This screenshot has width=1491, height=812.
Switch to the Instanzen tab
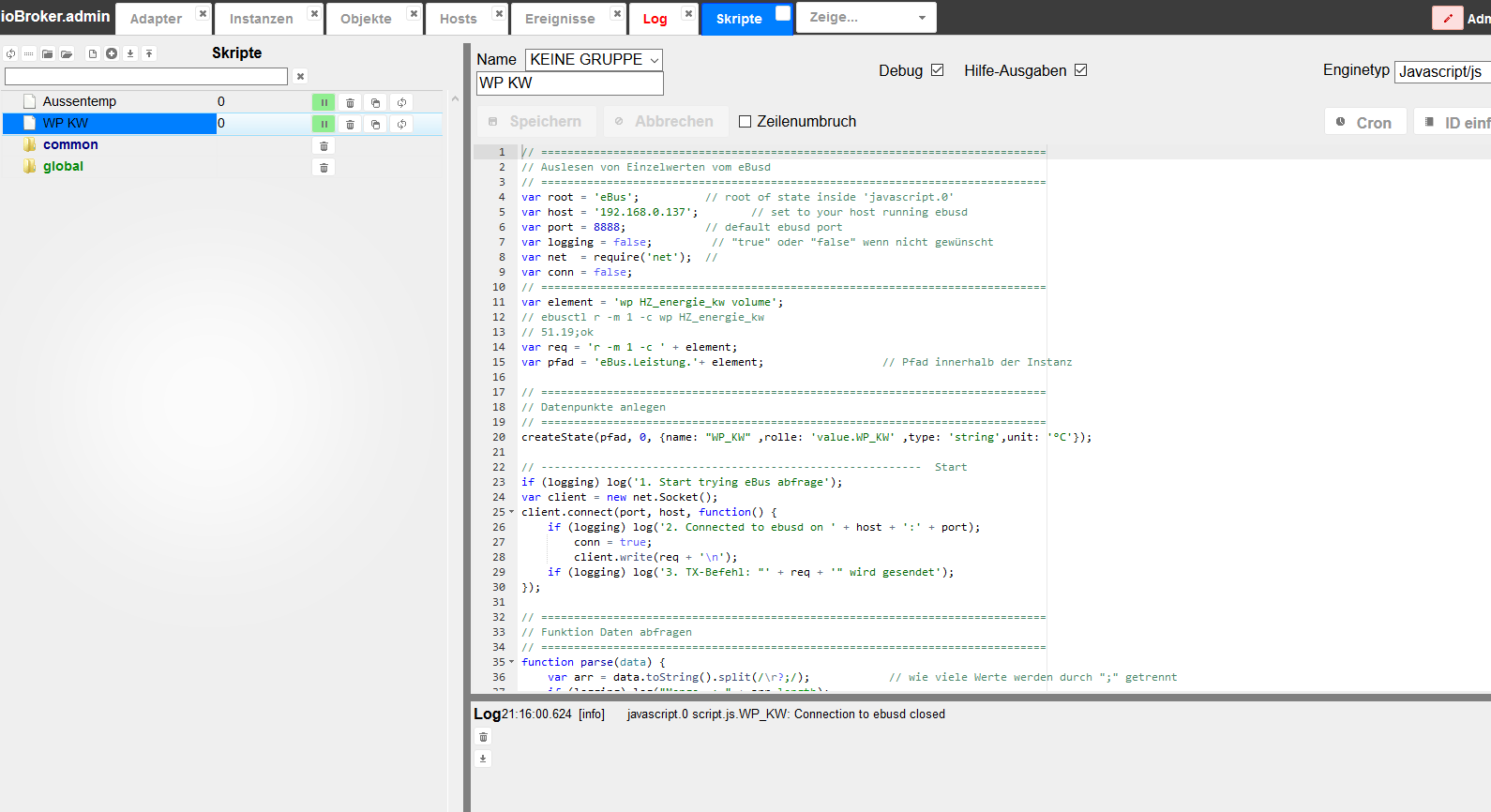point(261,19)
